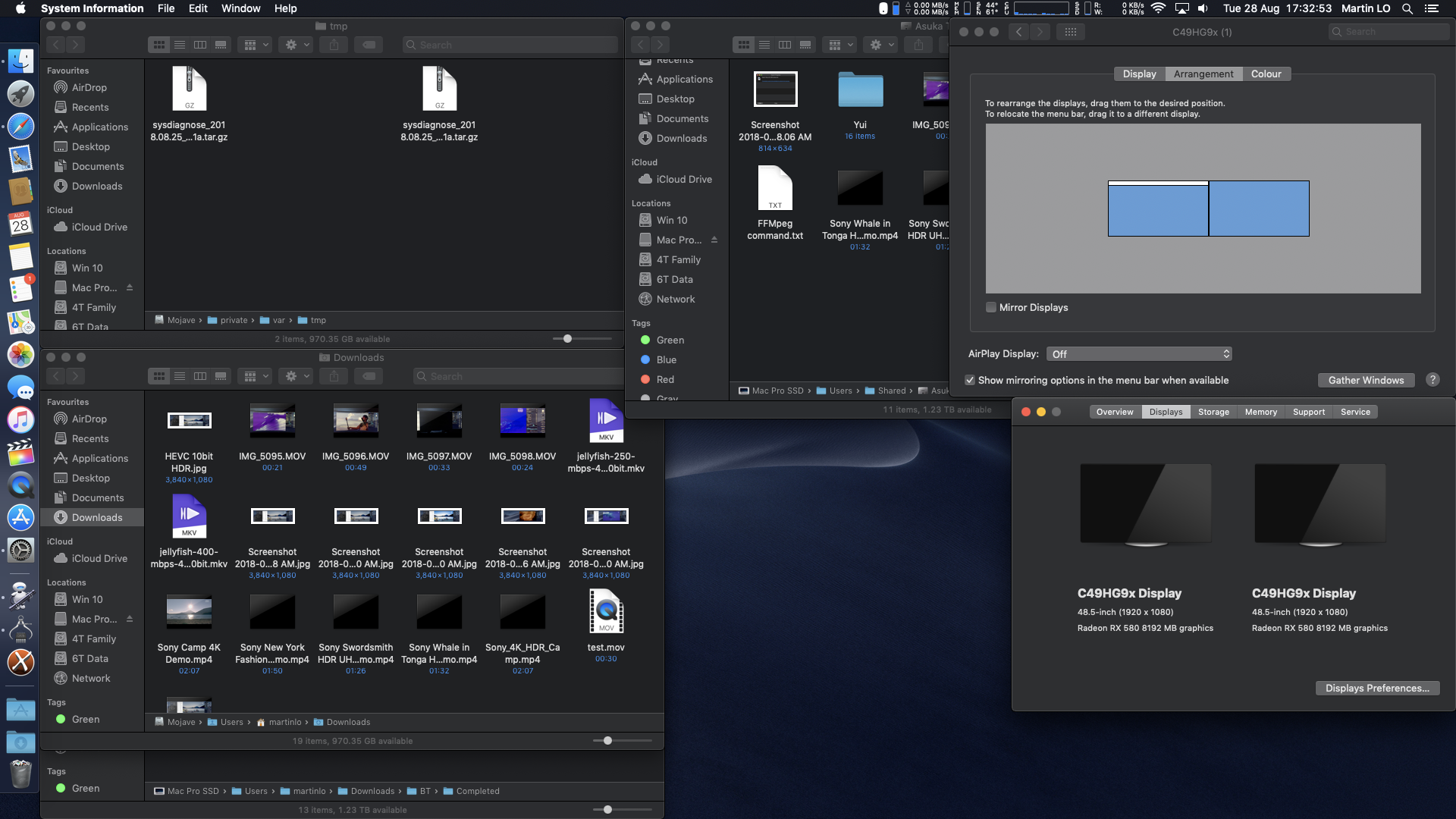
Task: Click search field in Displays preferences
Action: (1389, 32)
